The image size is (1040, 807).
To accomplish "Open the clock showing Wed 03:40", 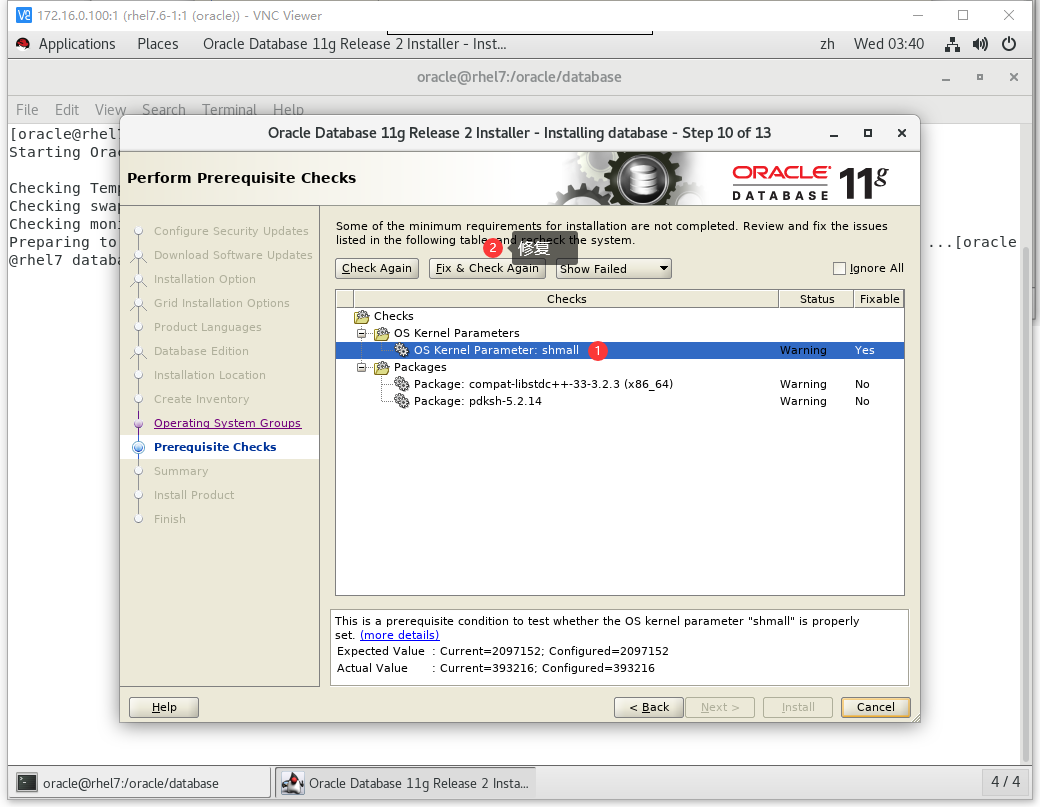I will [889, 44].
